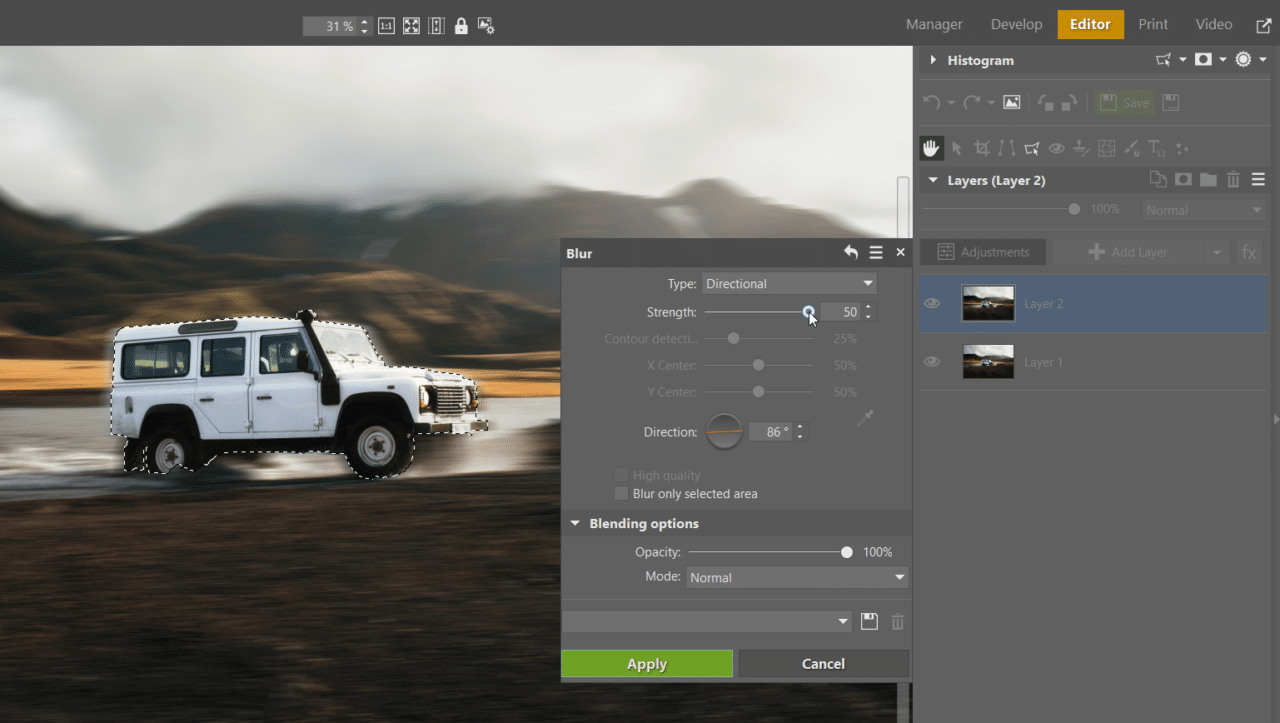
Task: Collapse the Blending options section
Action: click(x=575, y=523)
